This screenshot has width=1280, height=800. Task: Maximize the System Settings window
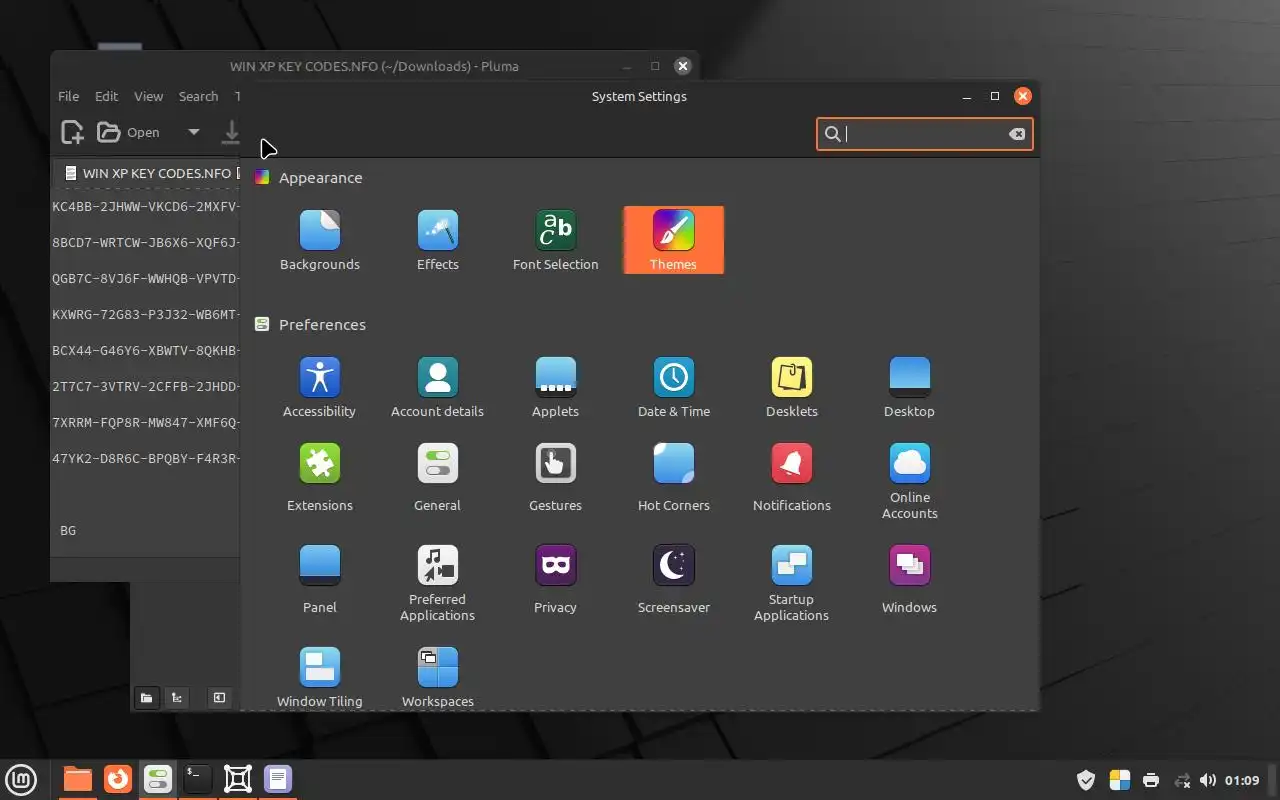(x=995, y=96)
